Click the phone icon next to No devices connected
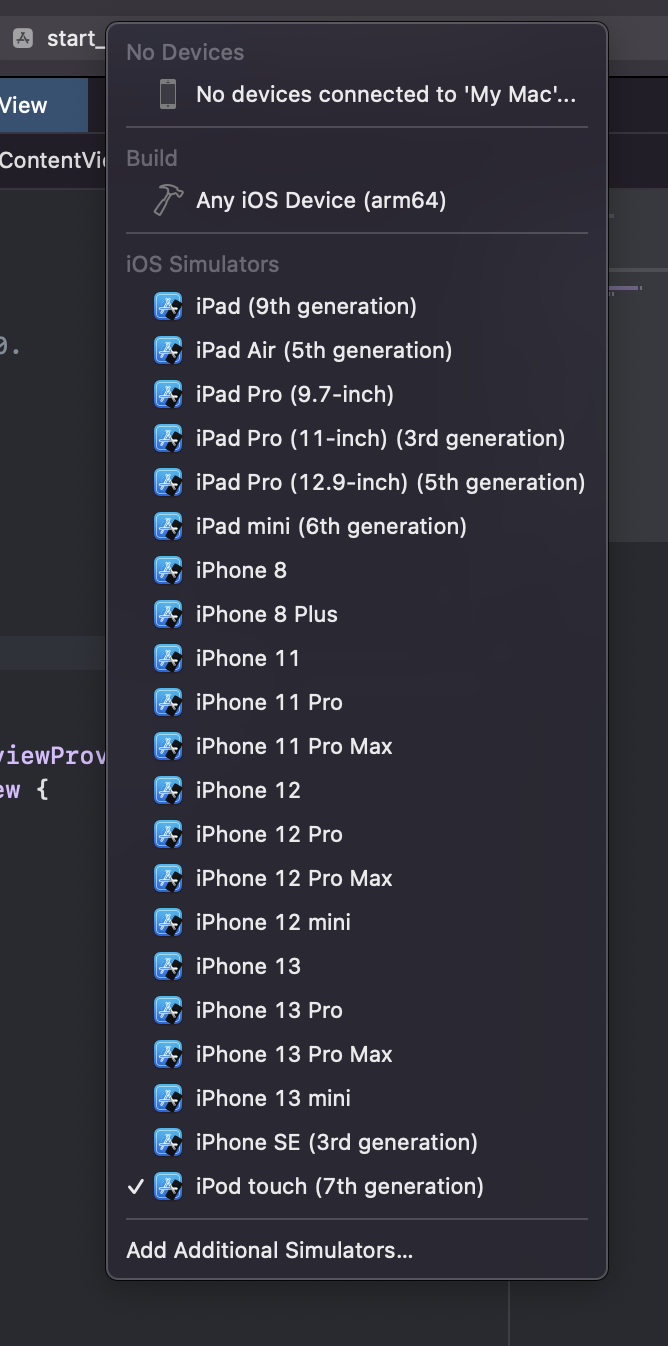This screenshot has width=668, height=1346. click(168, 94)
